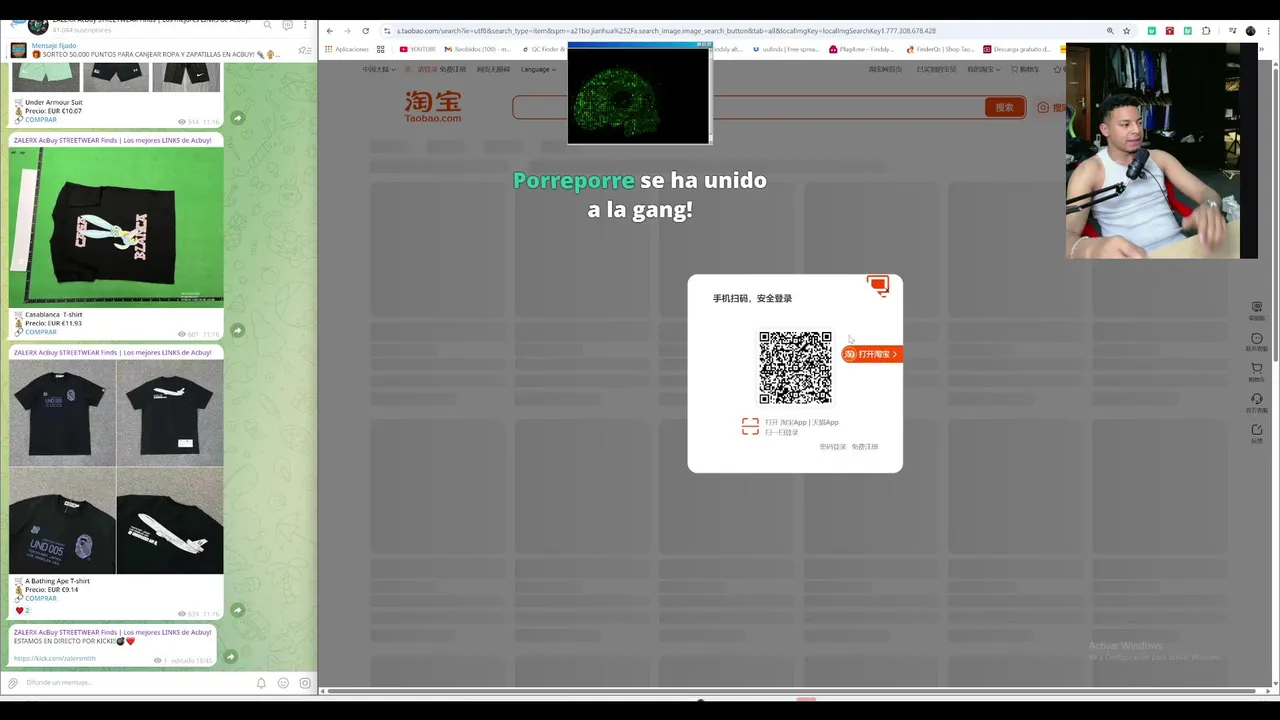
Task: Forward the A Bathing Ape T-shirt post
Action: click(x=237, y=610)
